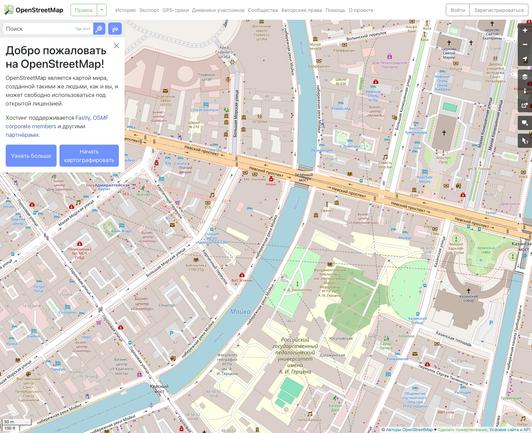Click the Войти login button
The height and width of the screenshot is (433, 532).
tap(458, 10)
